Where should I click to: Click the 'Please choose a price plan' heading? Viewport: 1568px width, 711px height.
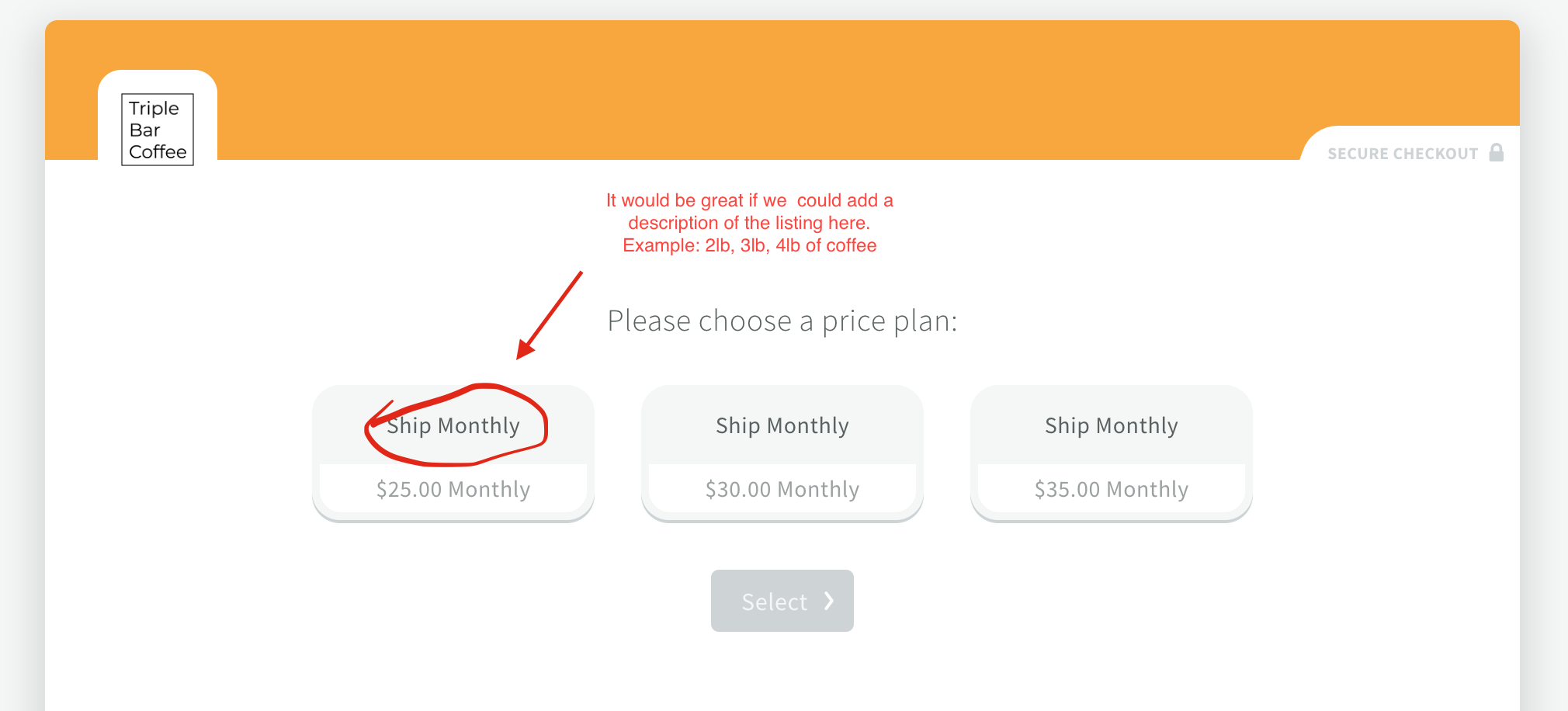(x=782, y=321)
